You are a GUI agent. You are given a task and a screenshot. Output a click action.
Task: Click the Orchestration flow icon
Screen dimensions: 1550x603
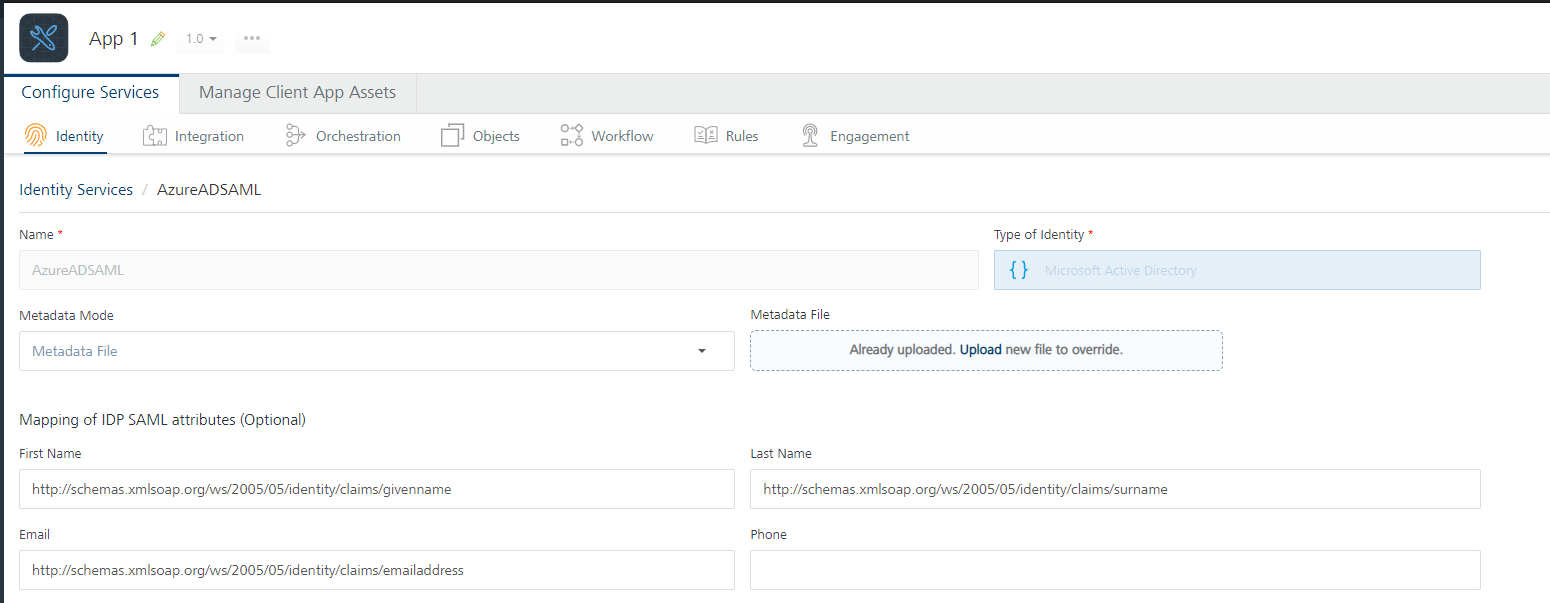point(295,136)
